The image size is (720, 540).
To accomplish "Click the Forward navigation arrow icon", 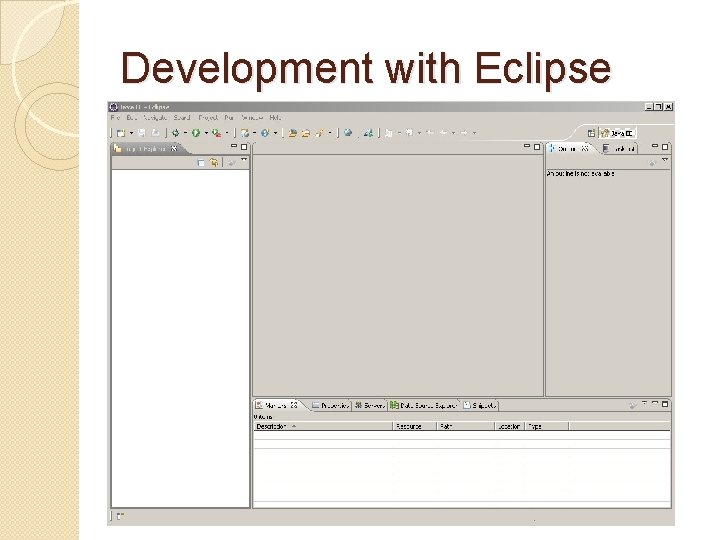I will point(464,133).
